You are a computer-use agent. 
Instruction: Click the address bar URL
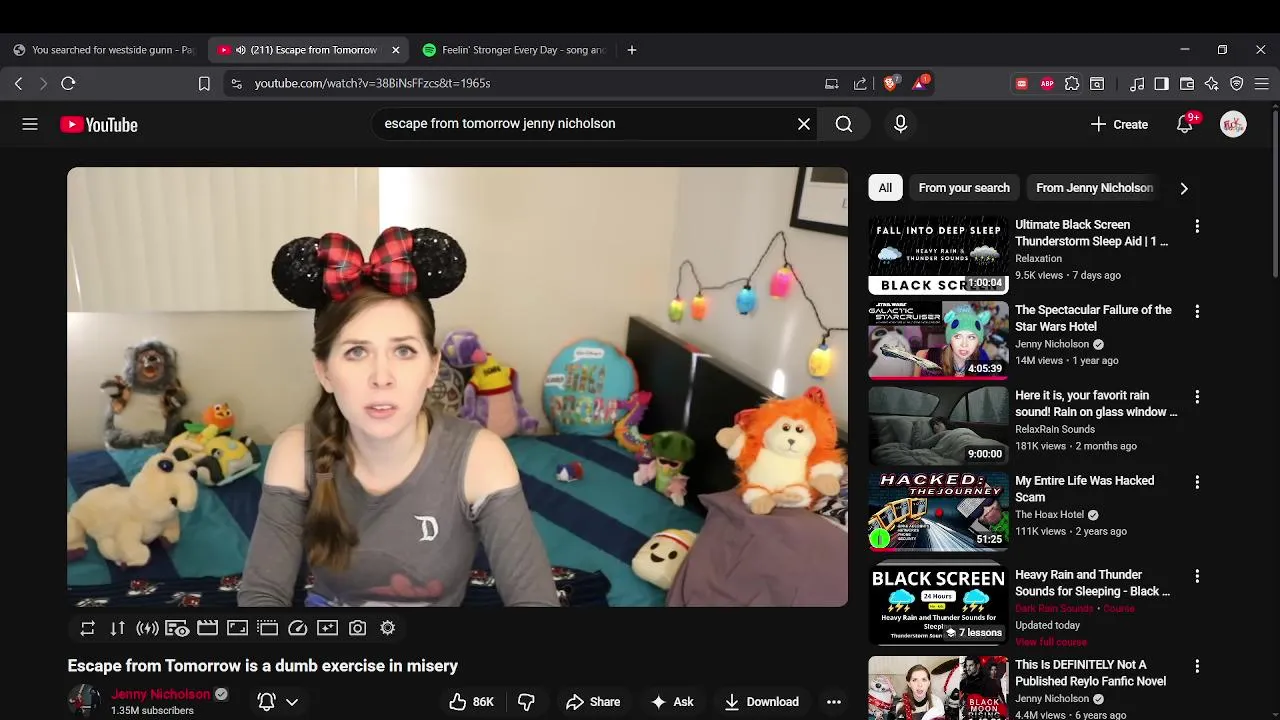(372, 84)
